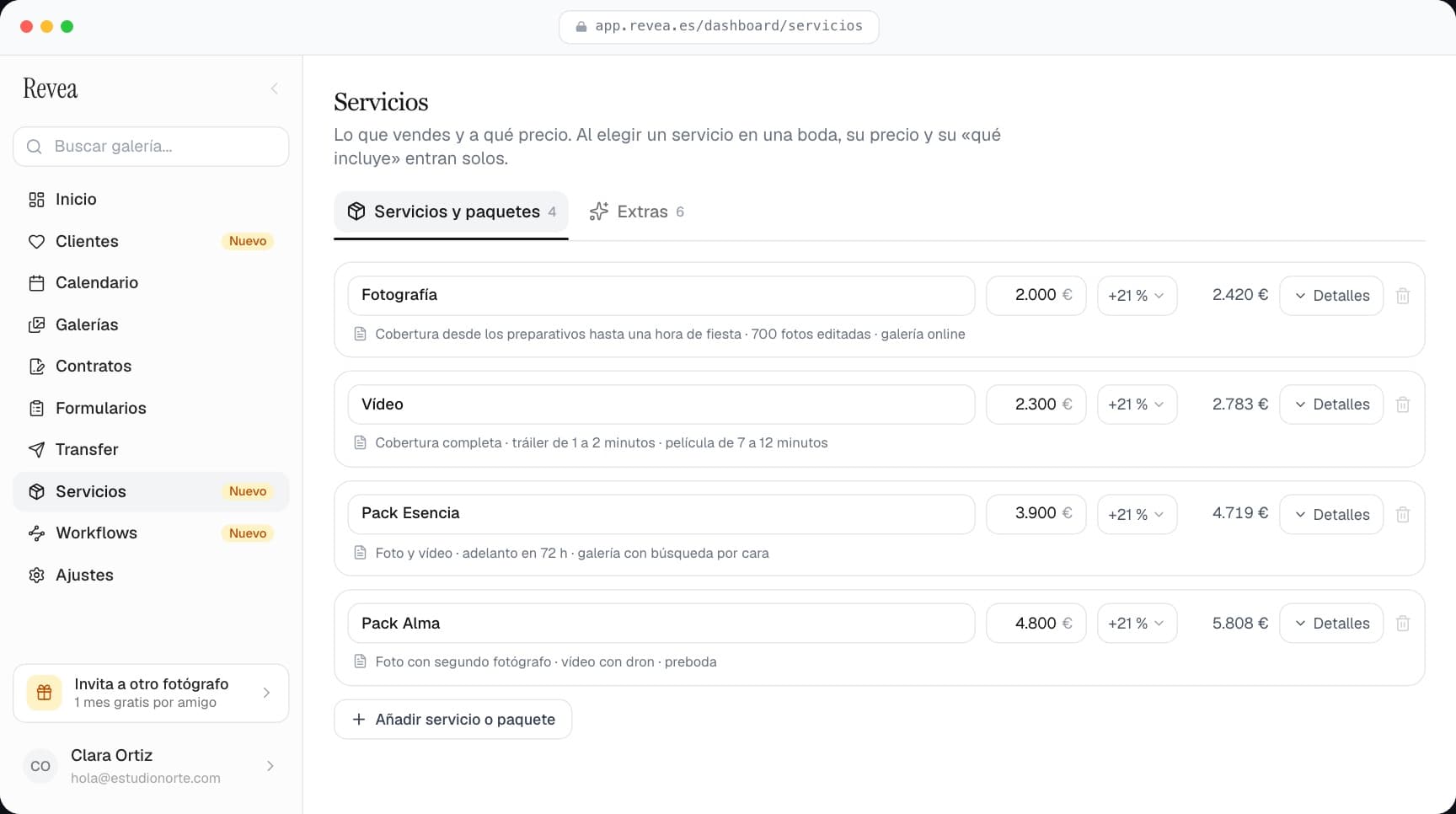Click Añadir servicio o paquete
Screen dimensions: 1456x814
point(453,720)
